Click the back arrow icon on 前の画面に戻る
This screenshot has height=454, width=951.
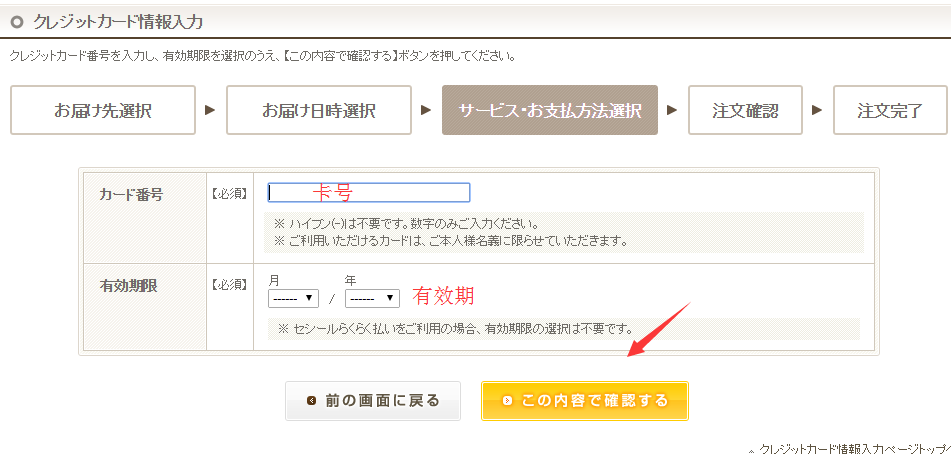coord(312,401)
